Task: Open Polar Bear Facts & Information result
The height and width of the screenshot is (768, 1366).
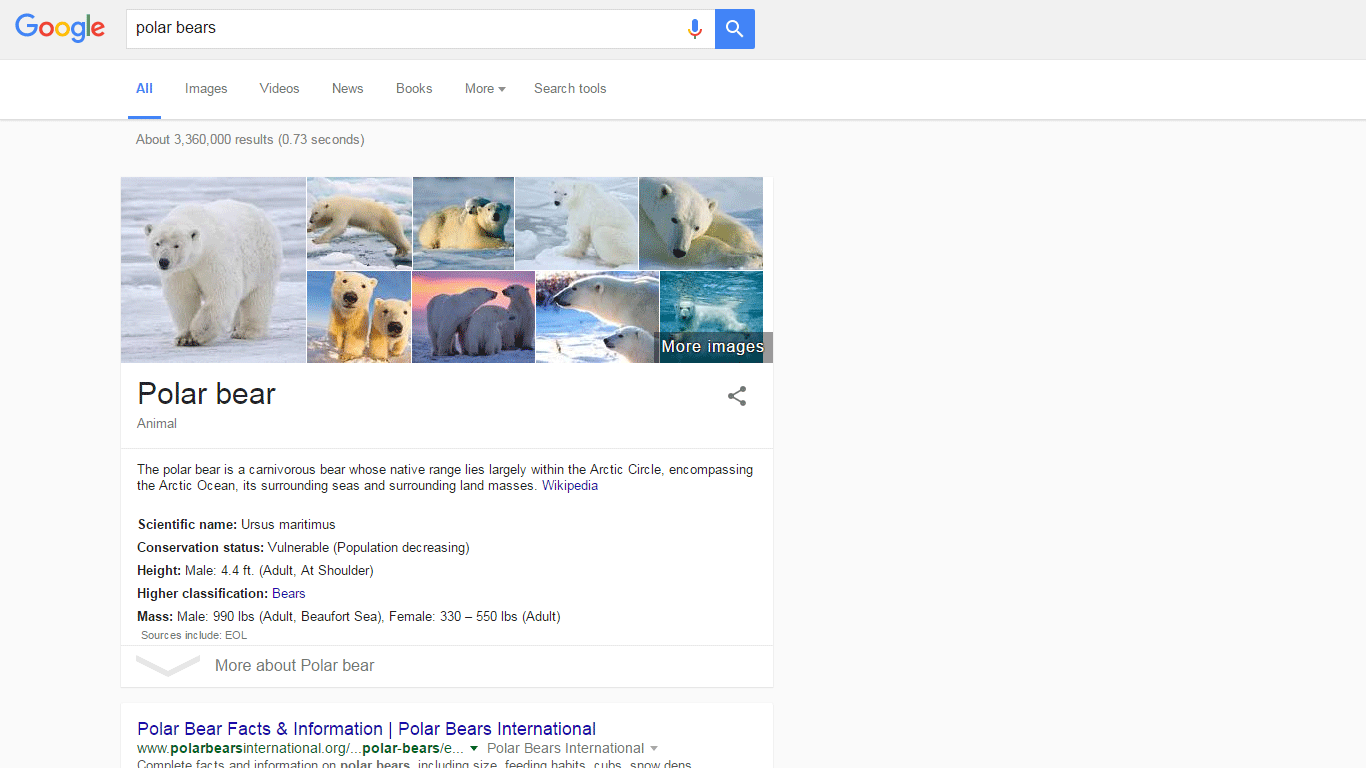Action: (366, 729)
